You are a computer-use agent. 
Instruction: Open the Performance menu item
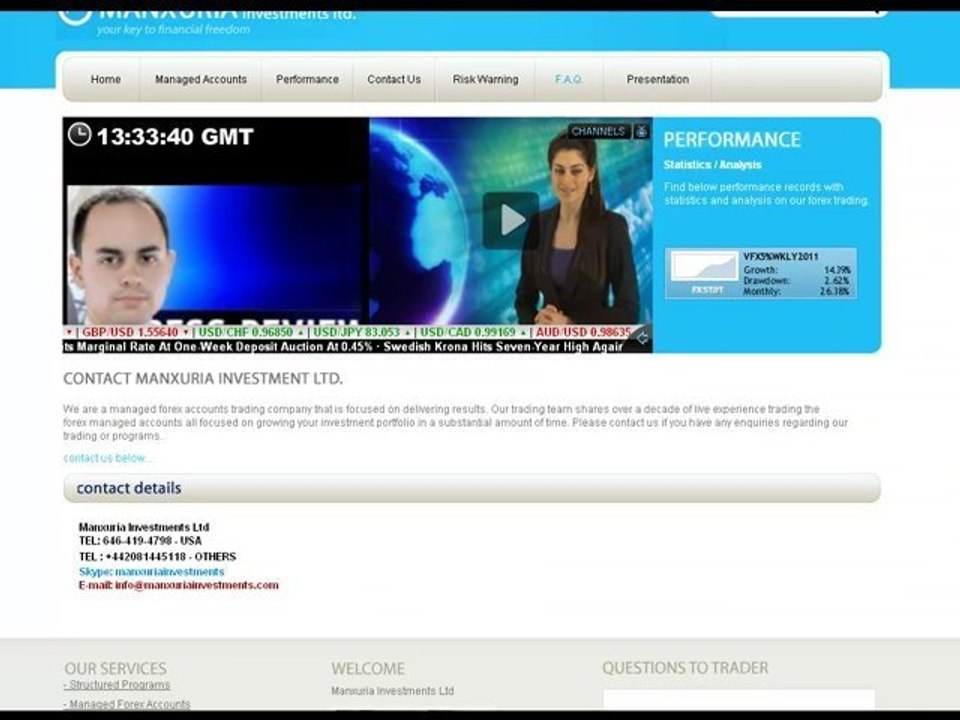307,80
